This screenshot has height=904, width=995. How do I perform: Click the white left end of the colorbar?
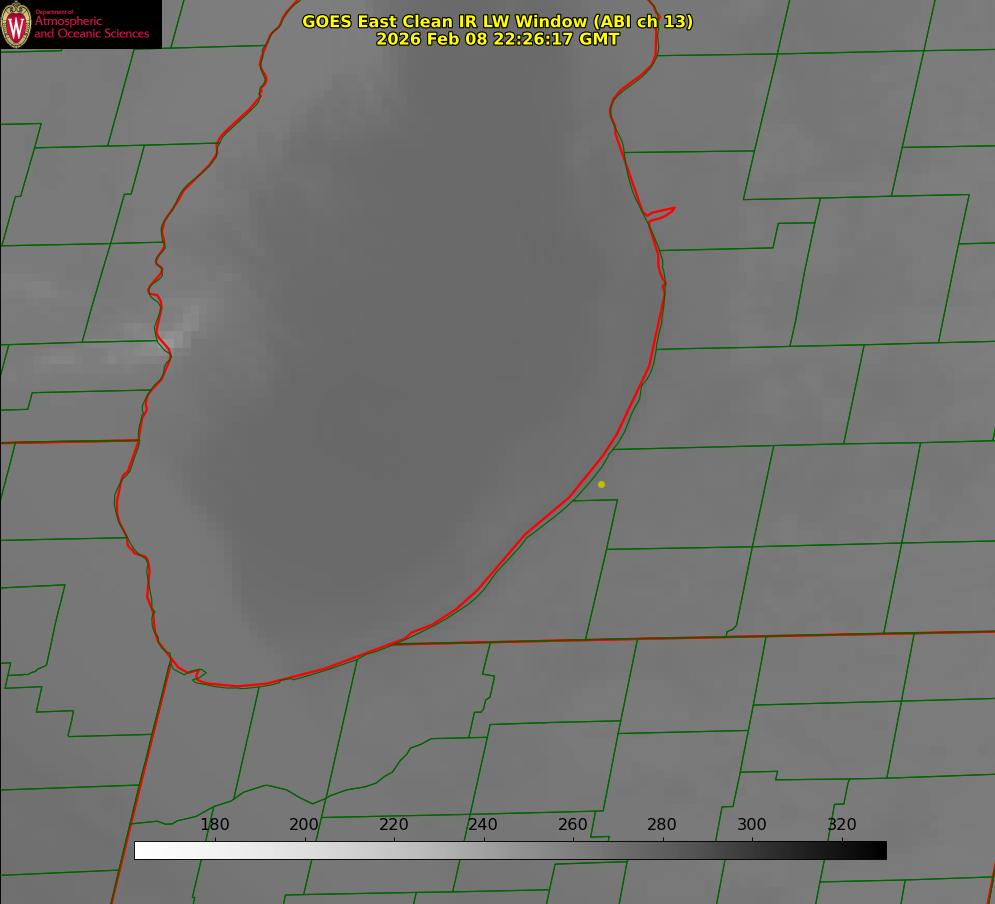pos(142,850)
